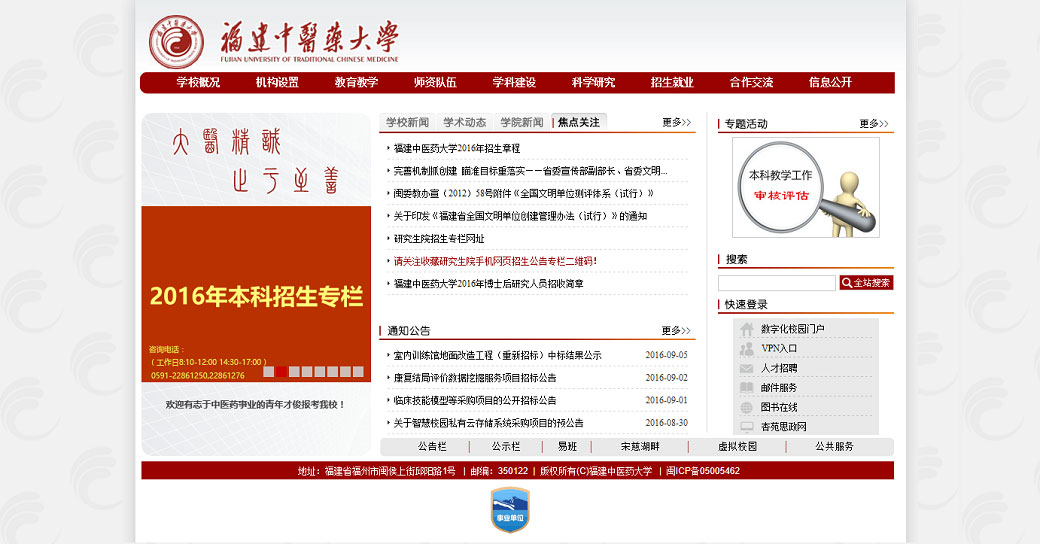Click the 人才招聘 envelope icon
This screenshot has height=544, width=1040.
[x=747, y=368]
